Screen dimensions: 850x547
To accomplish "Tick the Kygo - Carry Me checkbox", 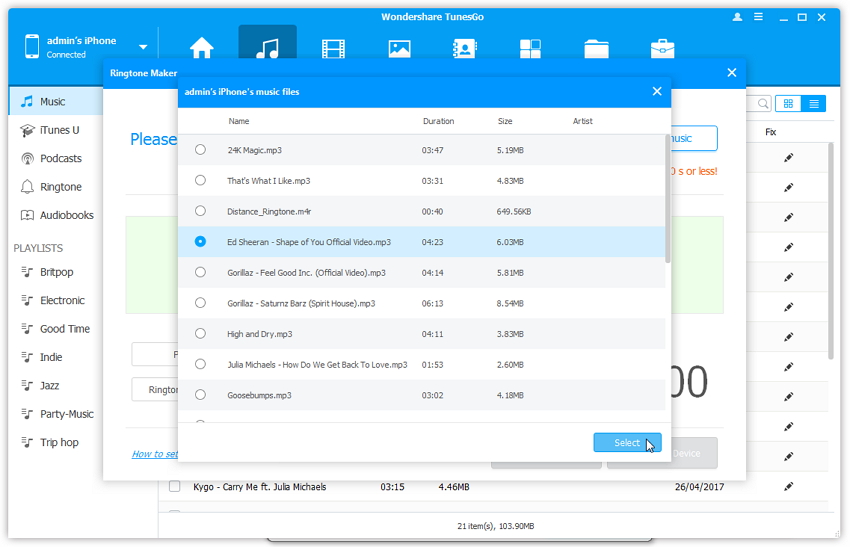I will tap(174, 487).
